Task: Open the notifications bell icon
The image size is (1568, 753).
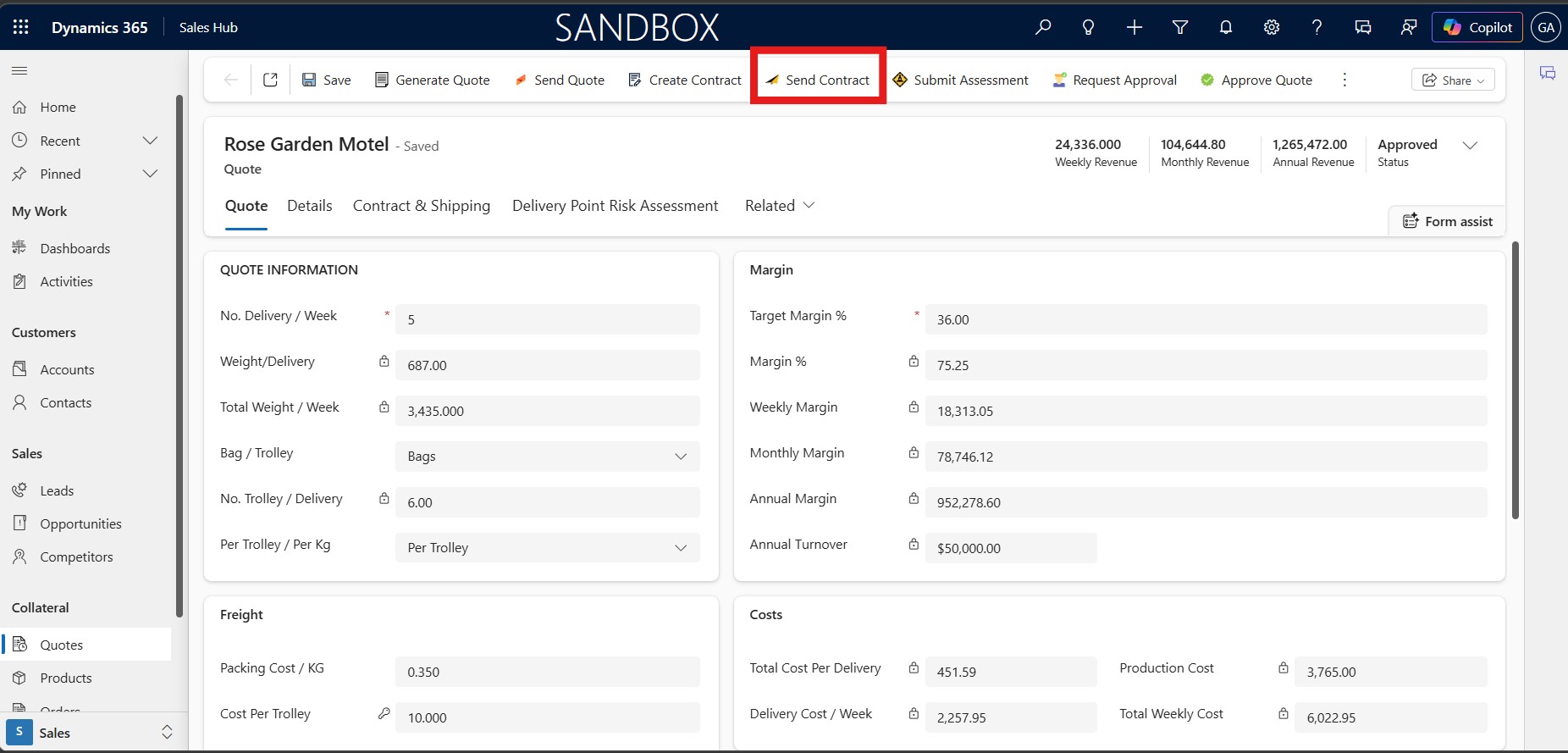Action: [1226, 27]
